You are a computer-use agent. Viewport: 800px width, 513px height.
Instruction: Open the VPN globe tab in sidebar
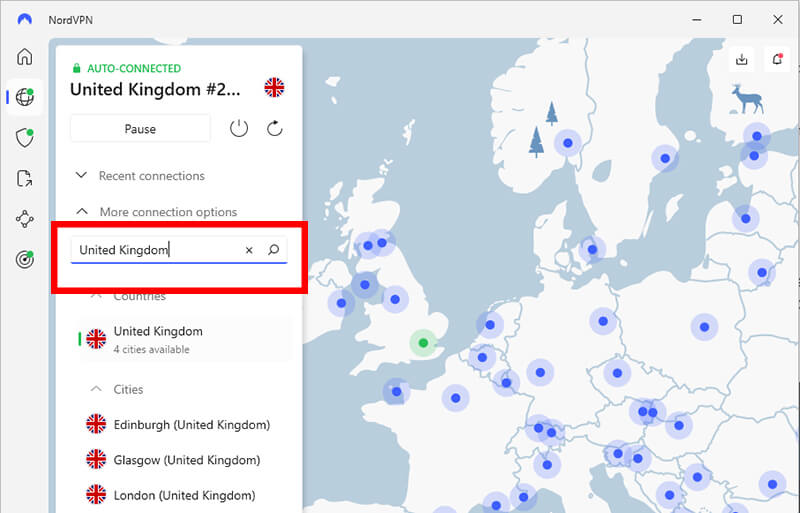[x=24, y=96]
